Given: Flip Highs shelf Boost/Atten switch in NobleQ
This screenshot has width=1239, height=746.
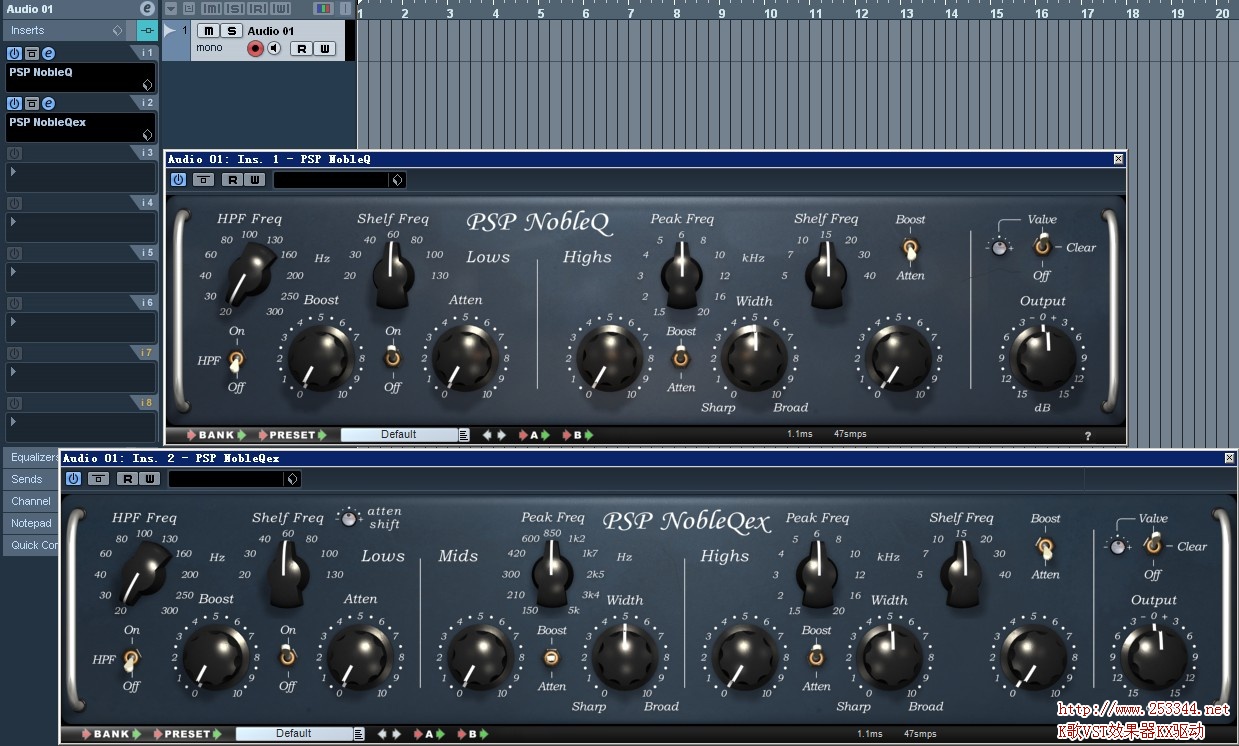Looking at the screenshot, I should pyautogui.click(x=910, y=248).
